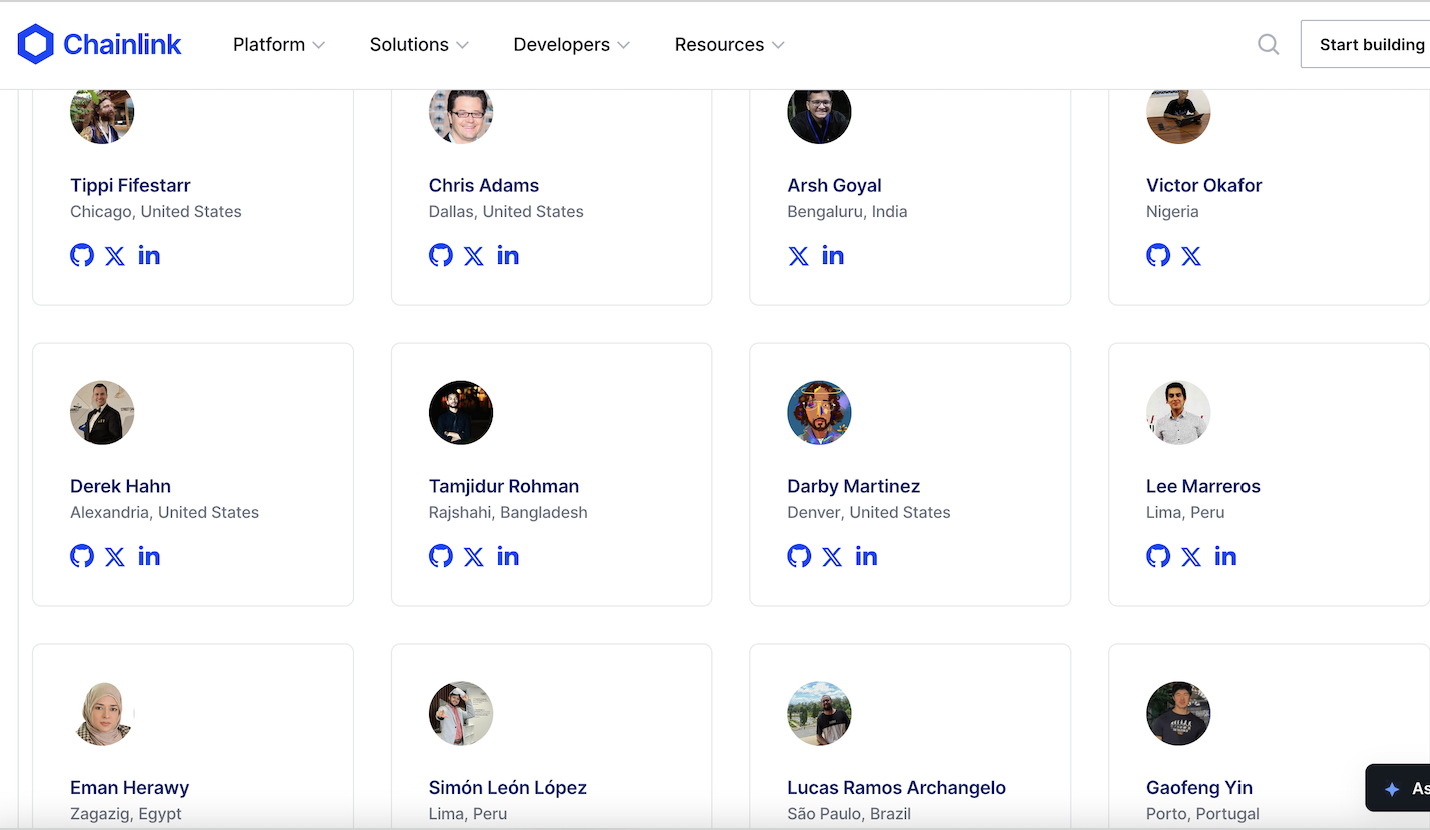Go to Chainlink home via logo

click(100, 44)
